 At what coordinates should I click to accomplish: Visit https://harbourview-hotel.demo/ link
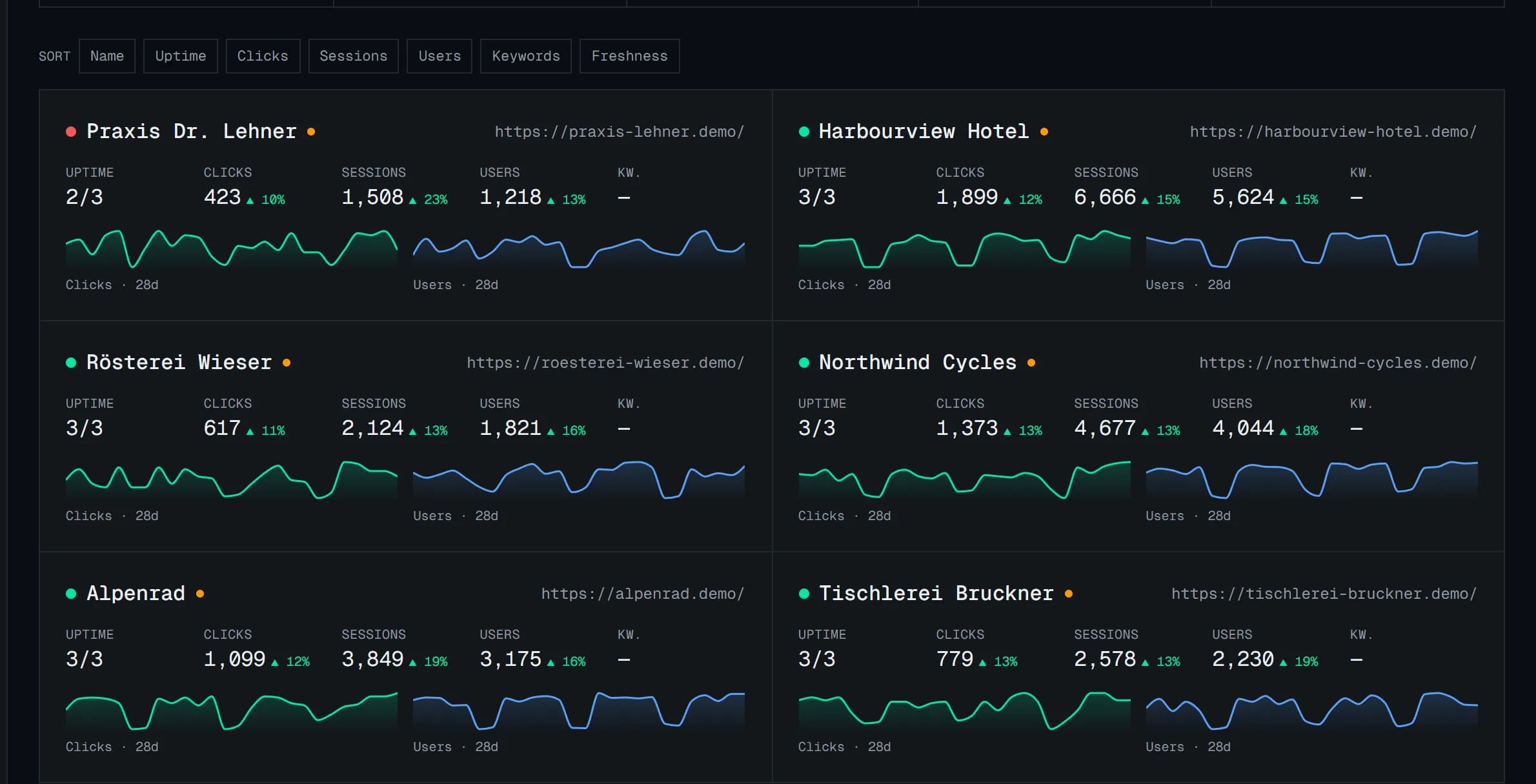click(1333, 132)
